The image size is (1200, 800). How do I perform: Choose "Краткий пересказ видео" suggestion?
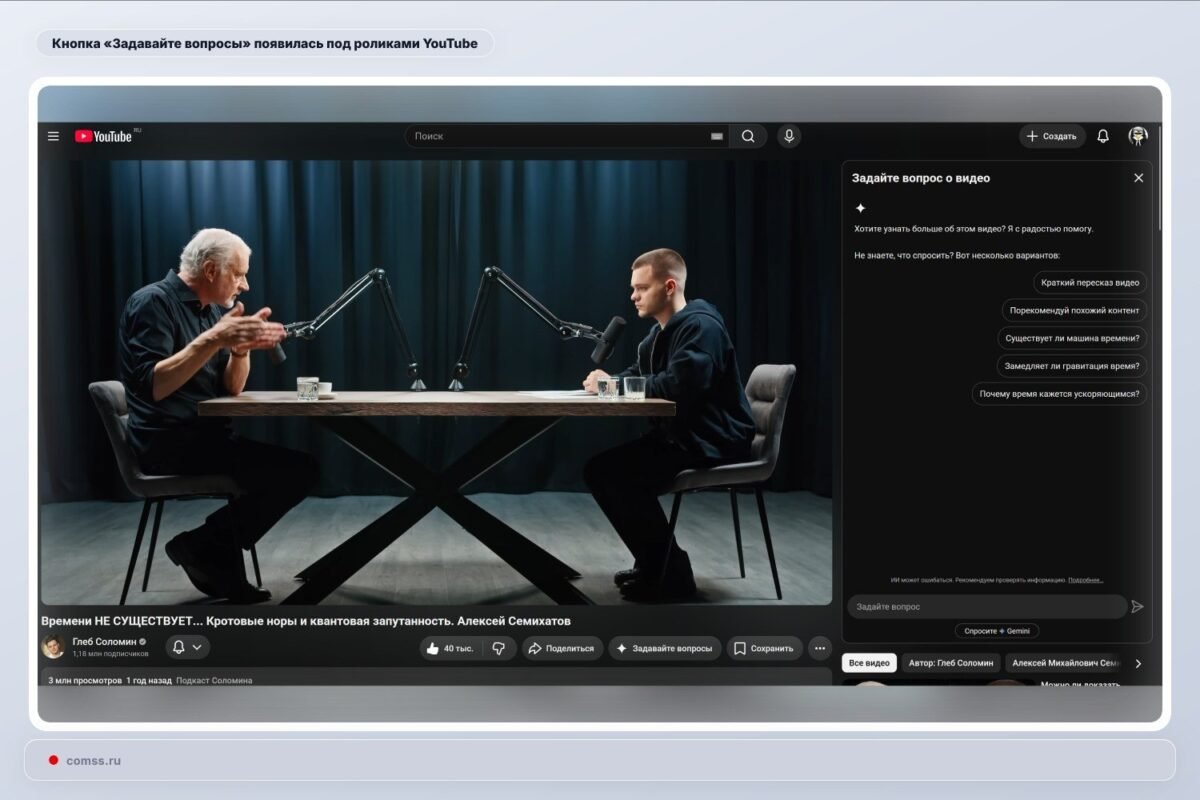click(x=1090, y=283)
